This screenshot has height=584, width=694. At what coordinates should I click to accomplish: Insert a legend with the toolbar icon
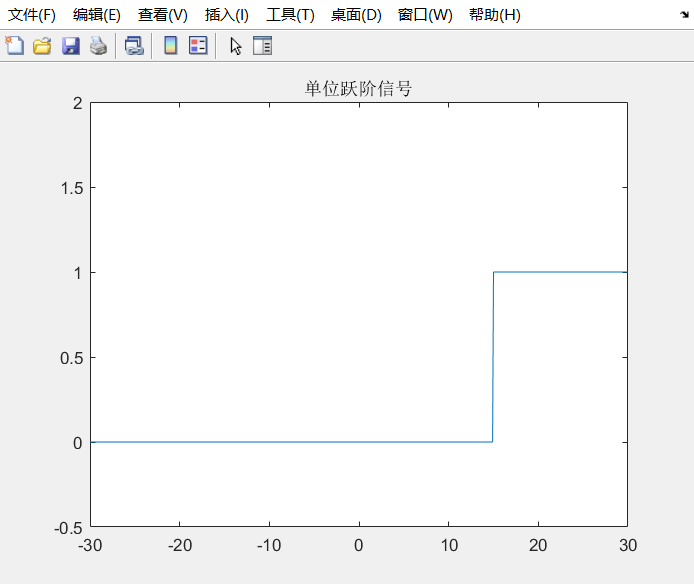[x=198, y=46]
